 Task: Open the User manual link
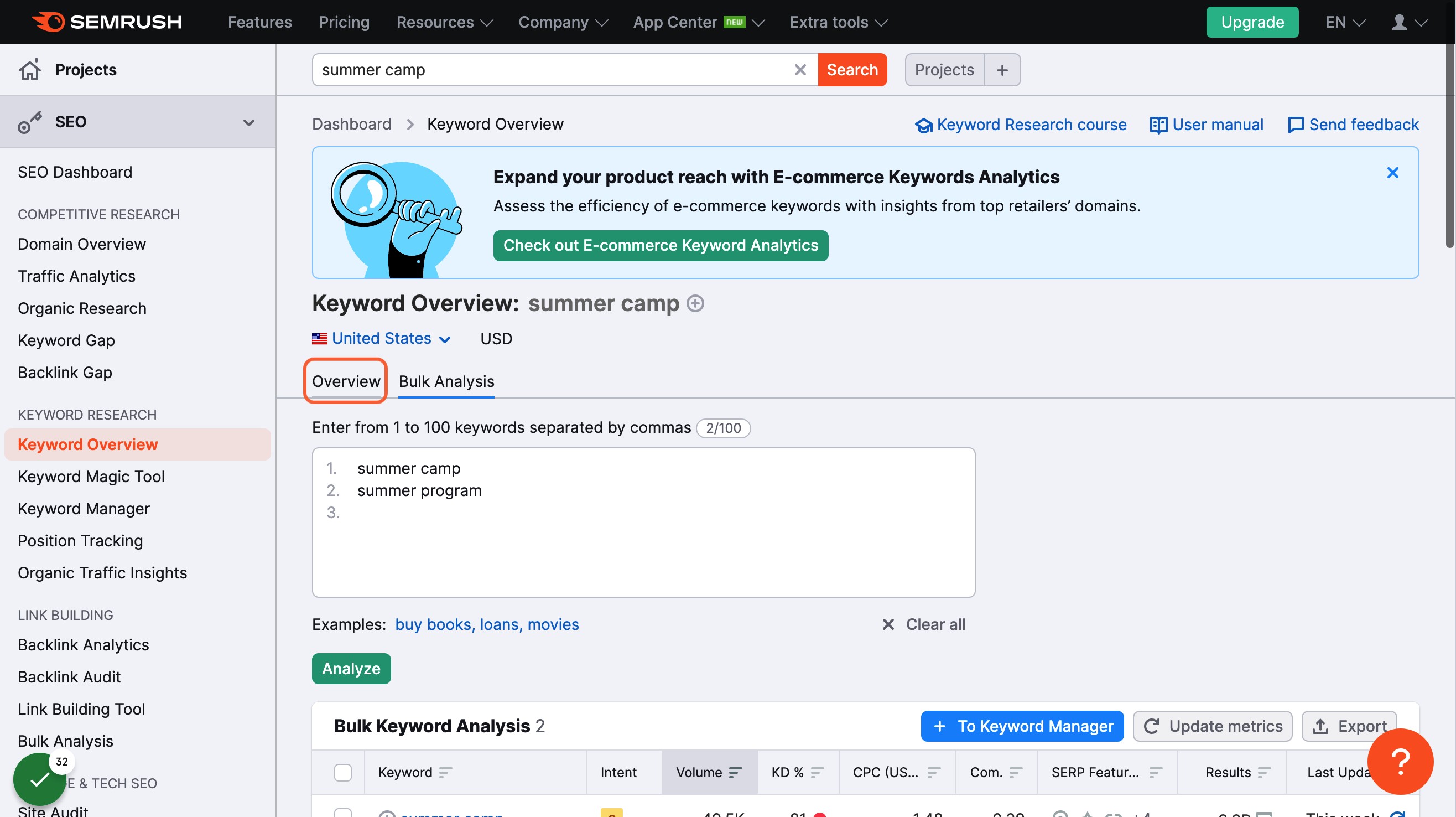coord(1206,125)
